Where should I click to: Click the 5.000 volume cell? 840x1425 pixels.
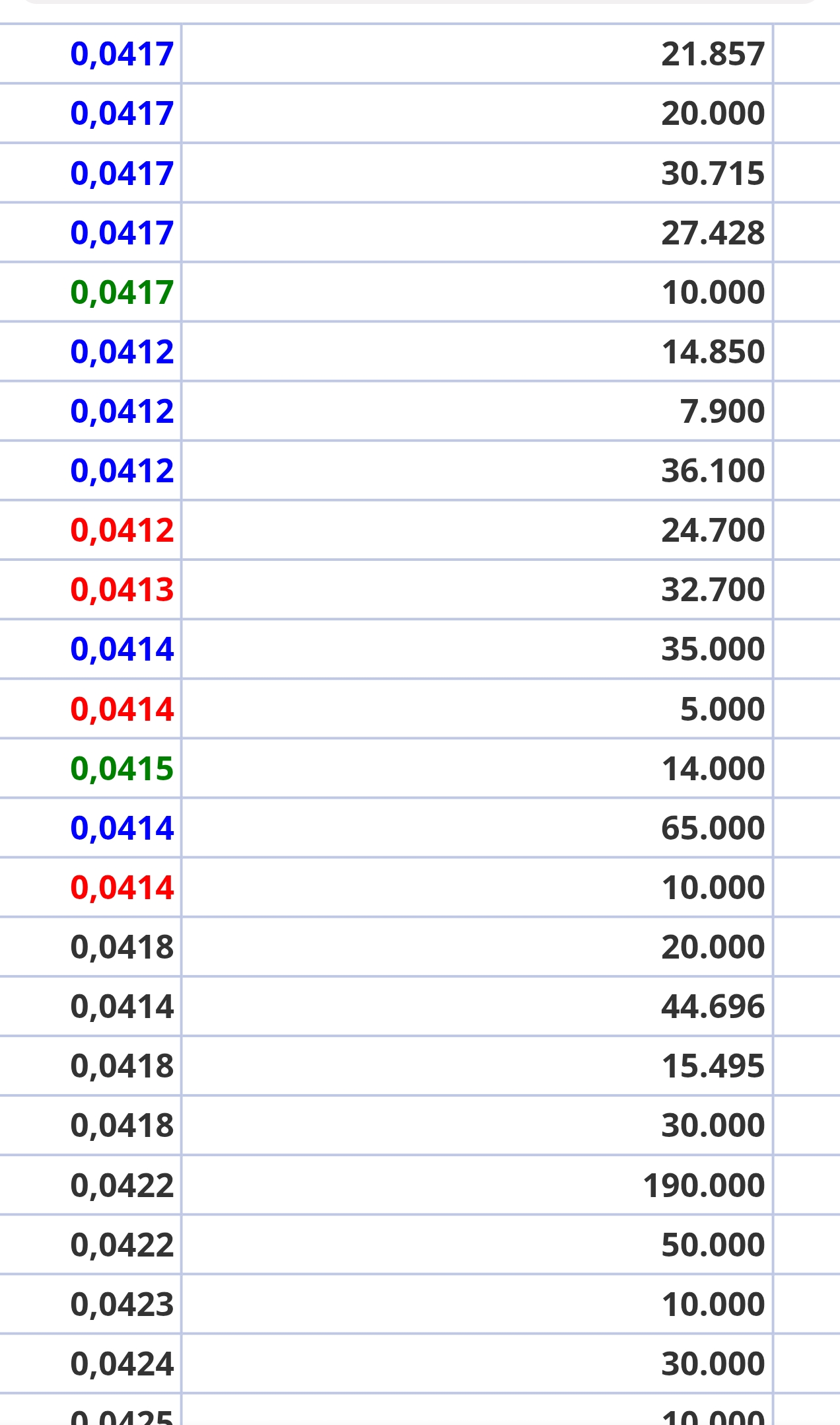(477, 709)
